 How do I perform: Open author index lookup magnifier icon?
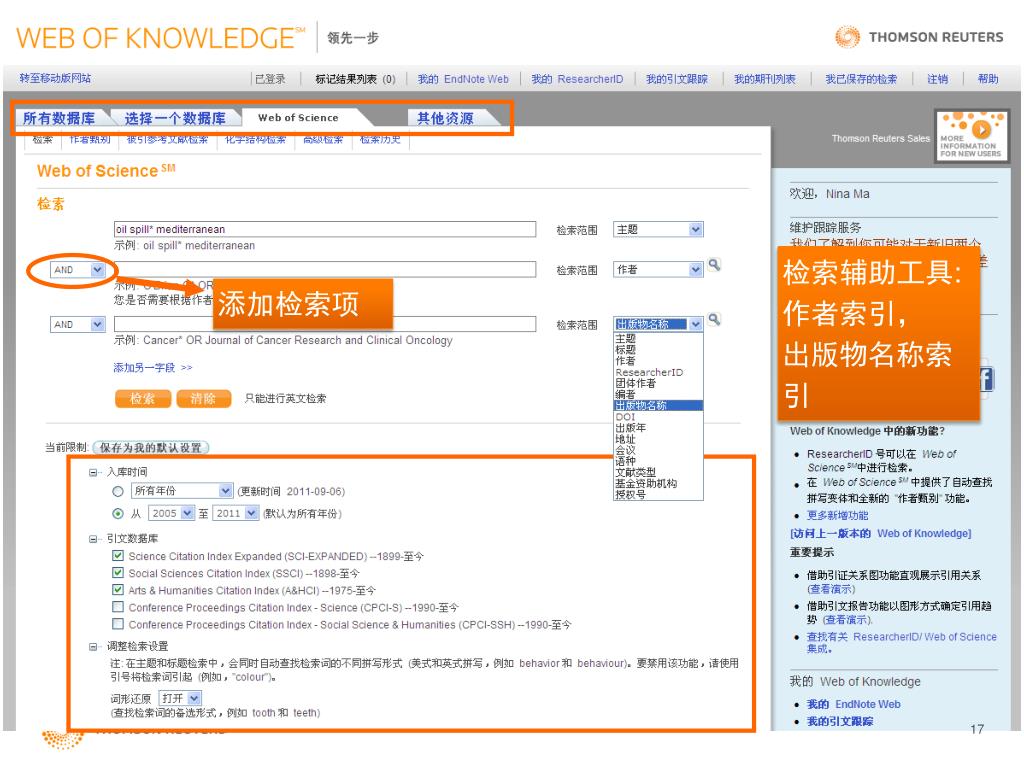(714, 264)
